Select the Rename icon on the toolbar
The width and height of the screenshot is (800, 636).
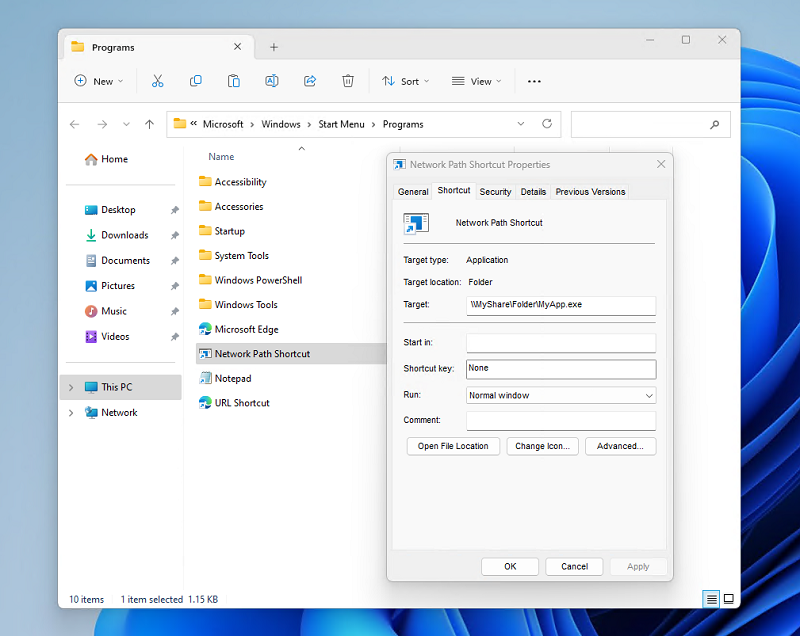tap(271, 81)
